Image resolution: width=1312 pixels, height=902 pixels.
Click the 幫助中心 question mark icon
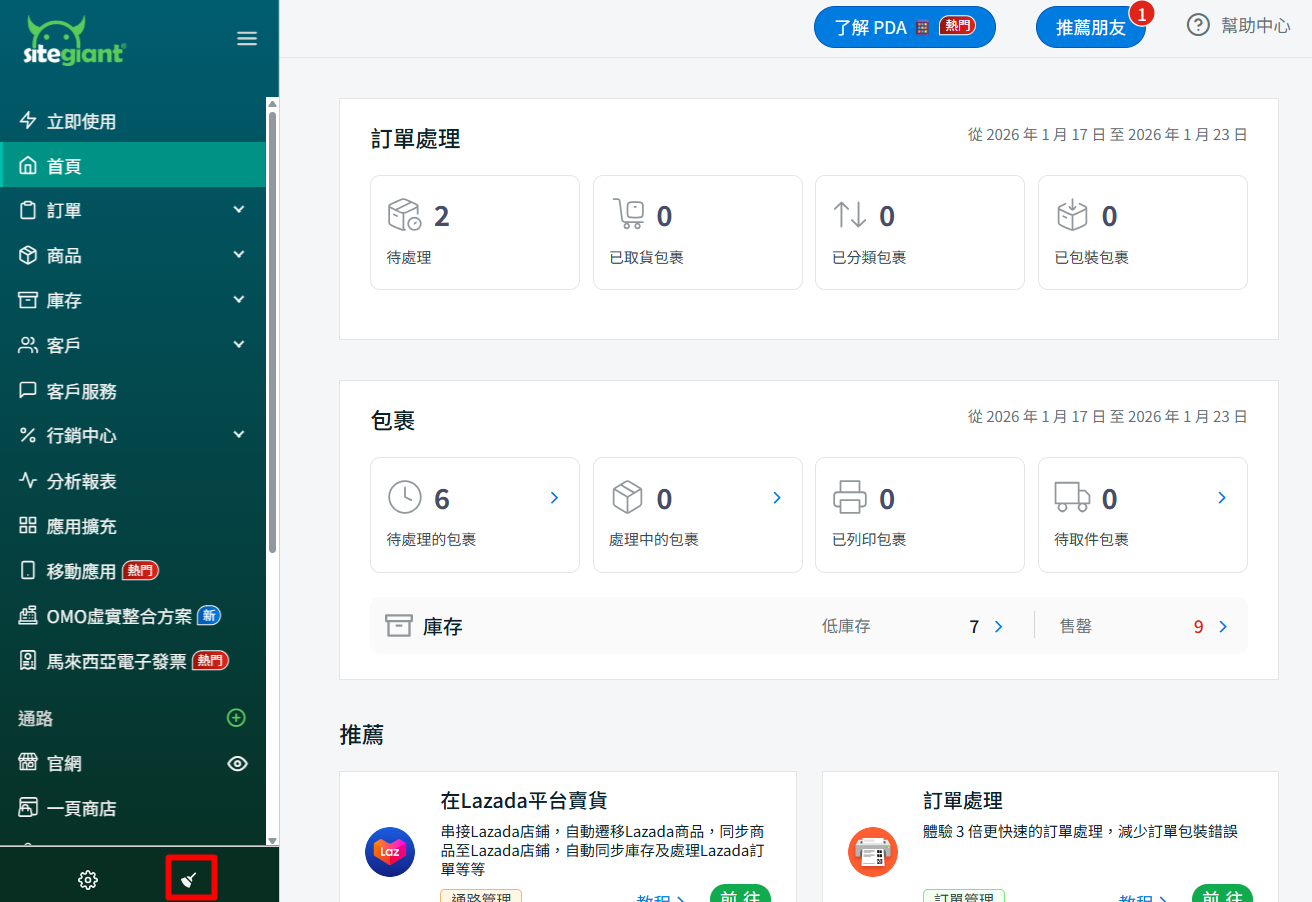pyautogui.click(x=1198, y=26)
